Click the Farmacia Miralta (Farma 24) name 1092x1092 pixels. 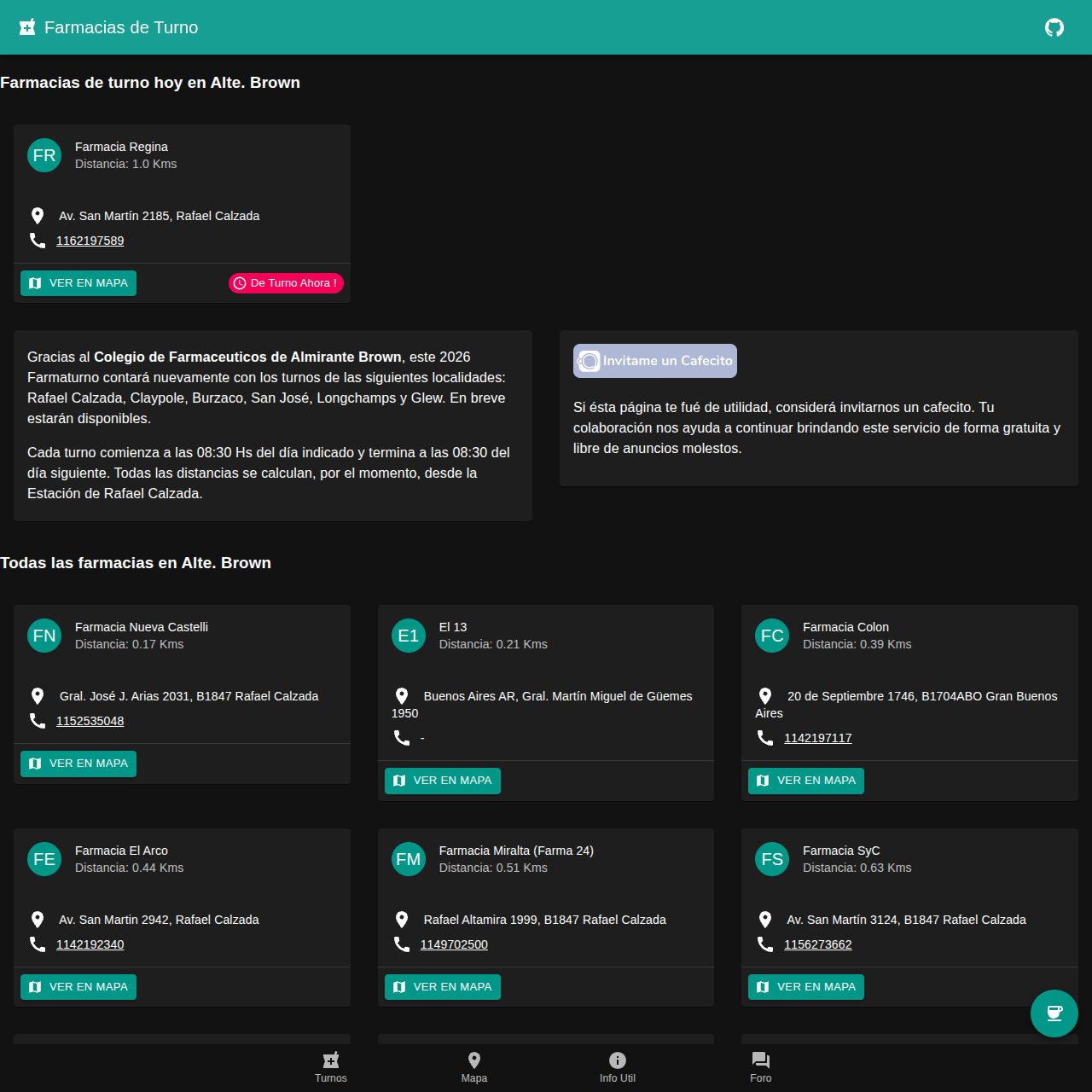[516, 851]
